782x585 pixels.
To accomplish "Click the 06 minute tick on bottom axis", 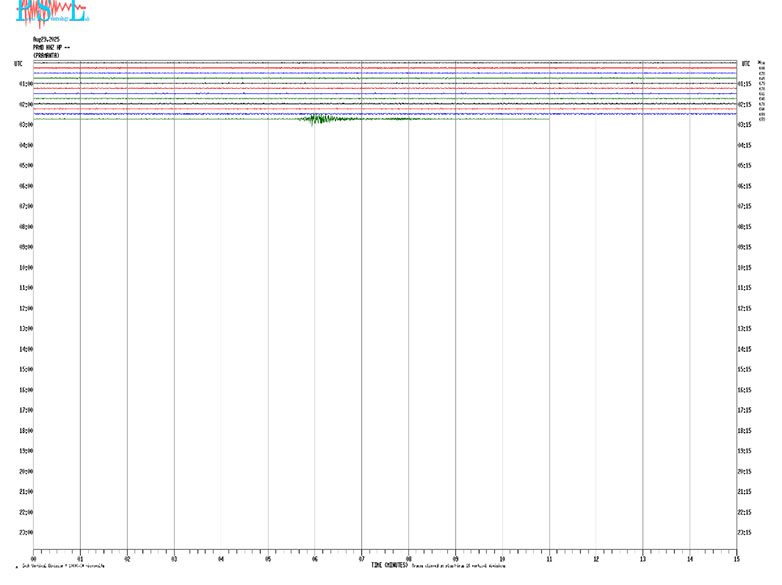I will [x=314, y=560].
